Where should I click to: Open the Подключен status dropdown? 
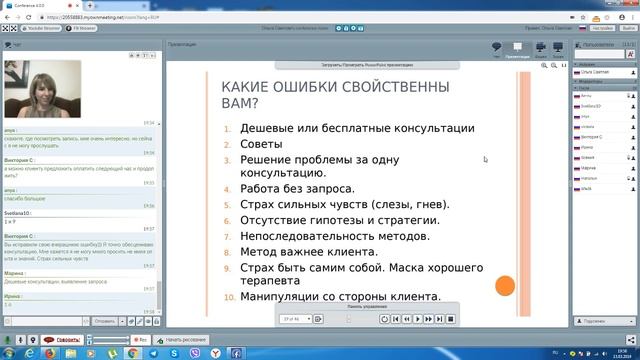[604, 322]
